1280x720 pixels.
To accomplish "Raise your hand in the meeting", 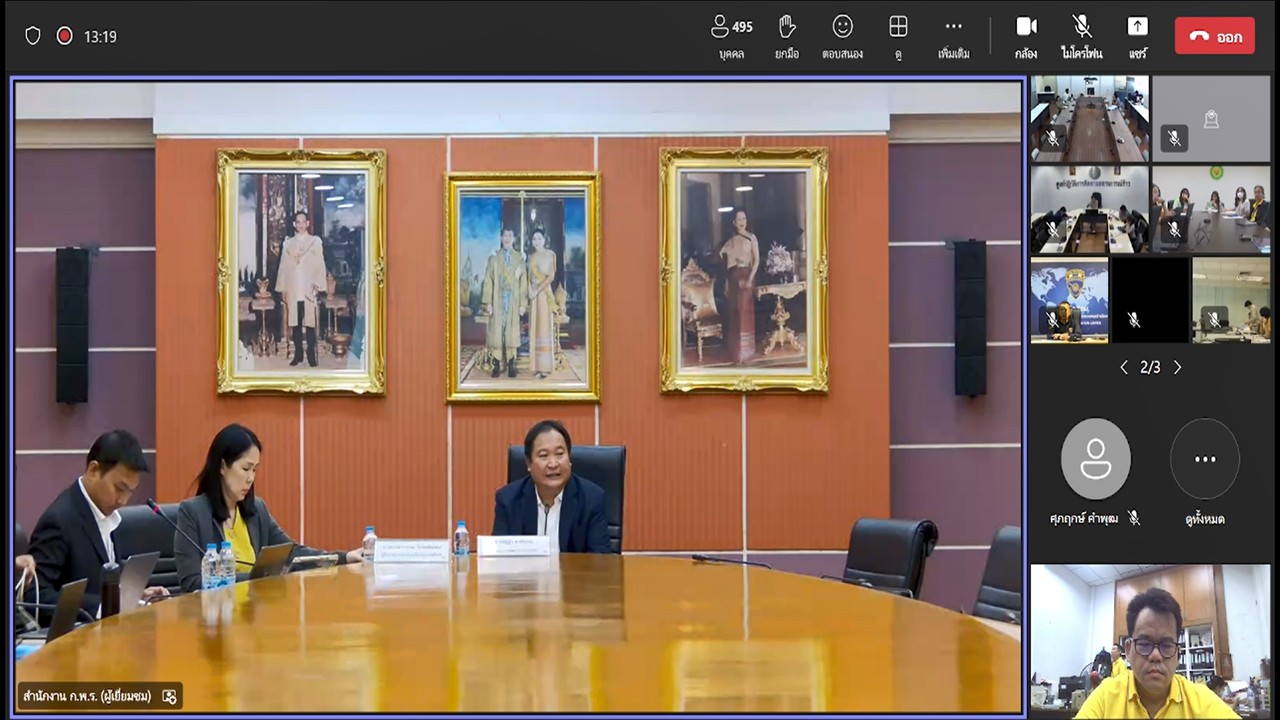I will point(787,36).
